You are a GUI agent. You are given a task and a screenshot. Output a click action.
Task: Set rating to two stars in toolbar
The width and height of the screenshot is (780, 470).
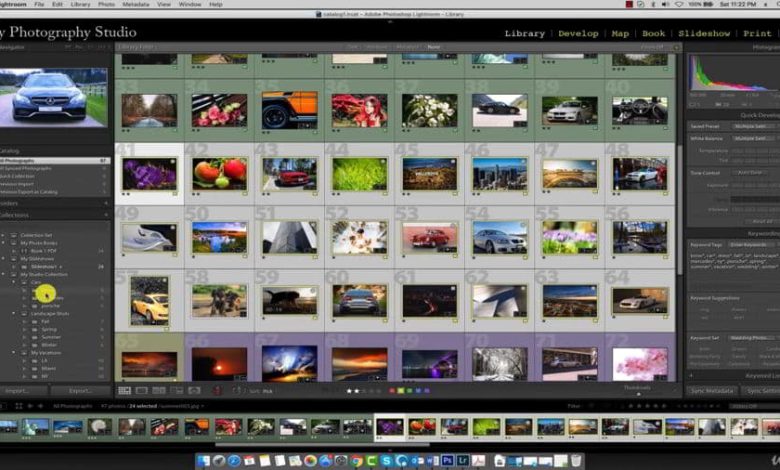[357, 391]
